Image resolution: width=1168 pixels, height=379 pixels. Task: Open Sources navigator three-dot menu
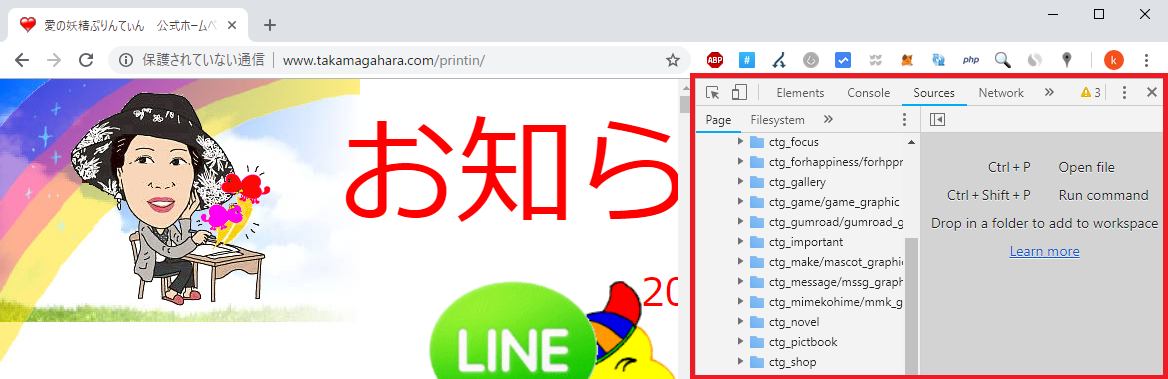pos(905,119)
